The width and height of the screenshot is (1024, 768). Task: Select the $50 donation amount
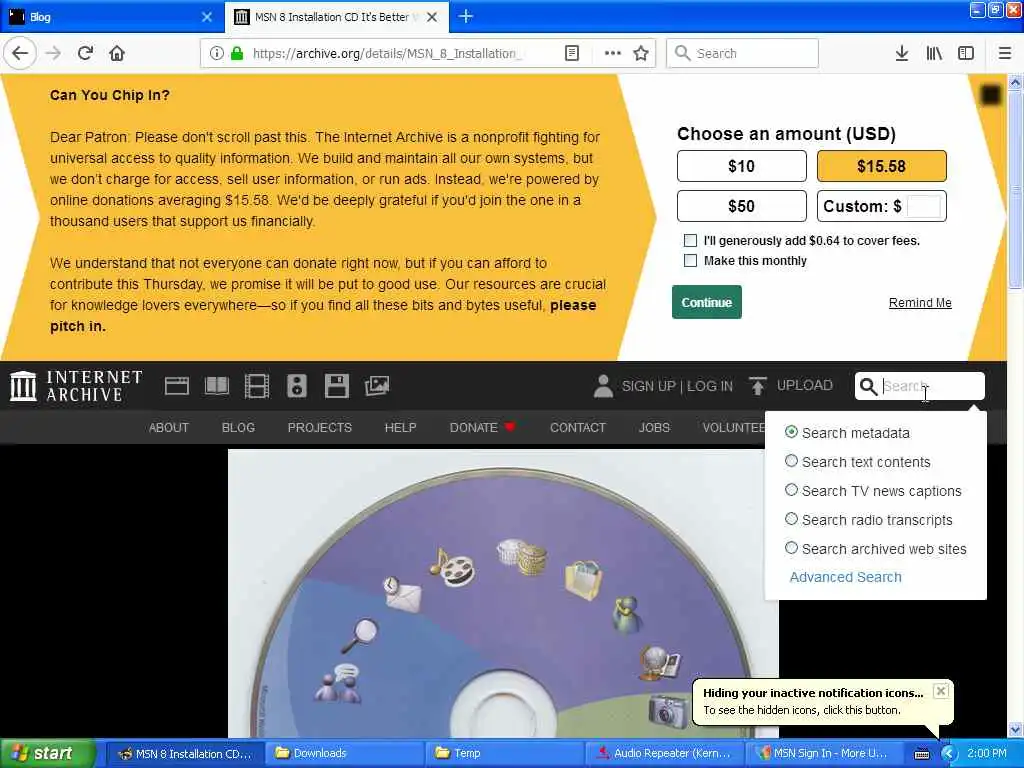coord(741,206)
